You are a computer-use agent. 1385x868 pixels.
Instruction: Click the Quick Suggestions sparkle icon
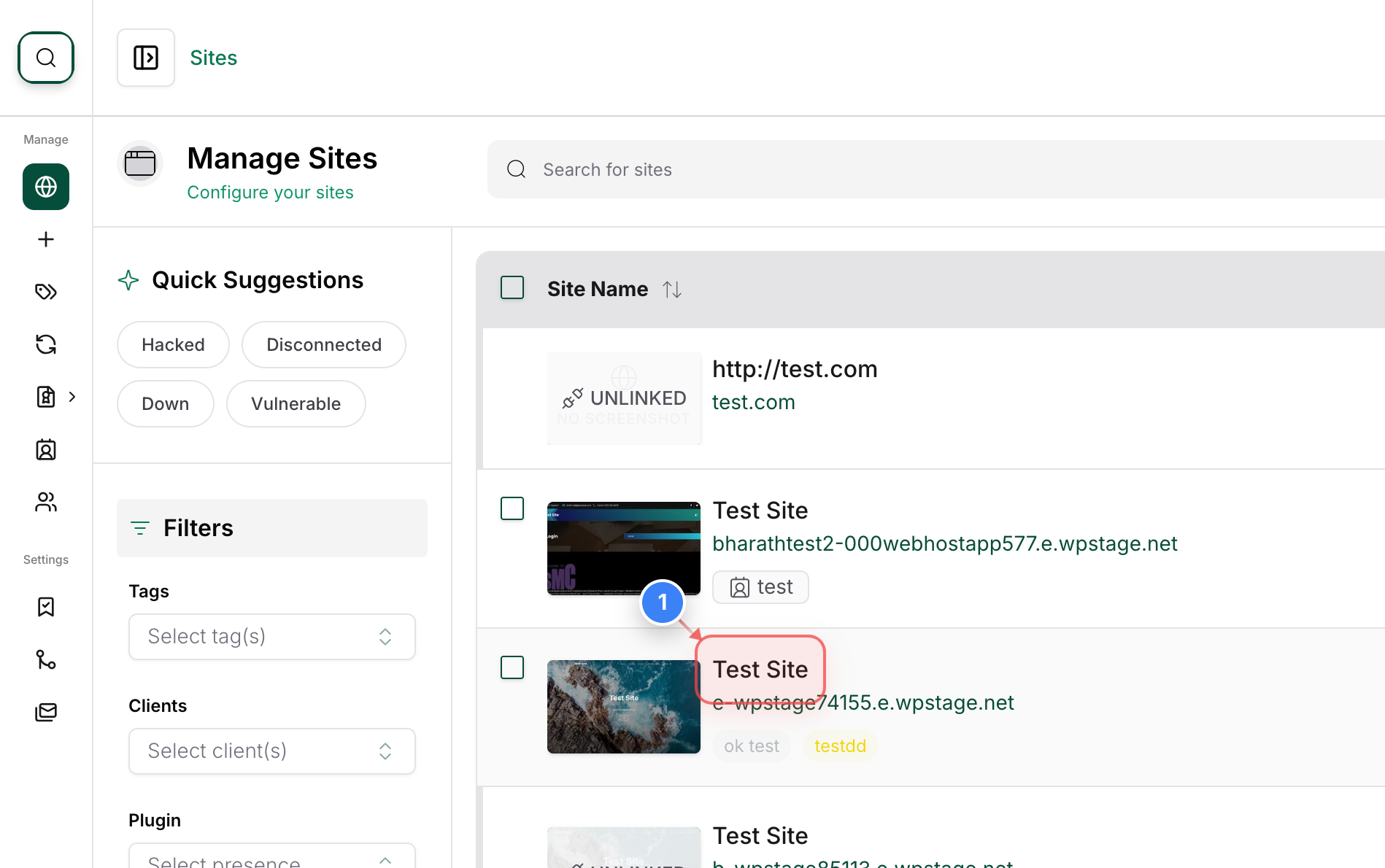coord(128,280)
